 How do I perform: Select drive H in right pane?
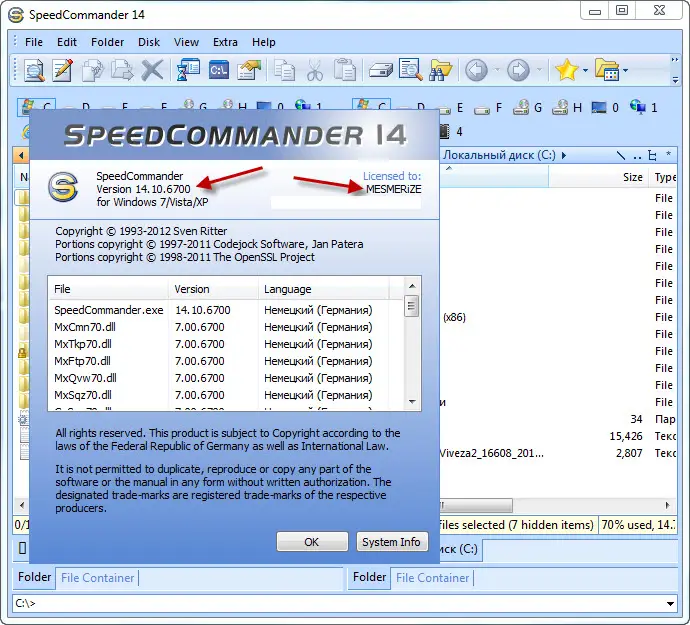567,108
